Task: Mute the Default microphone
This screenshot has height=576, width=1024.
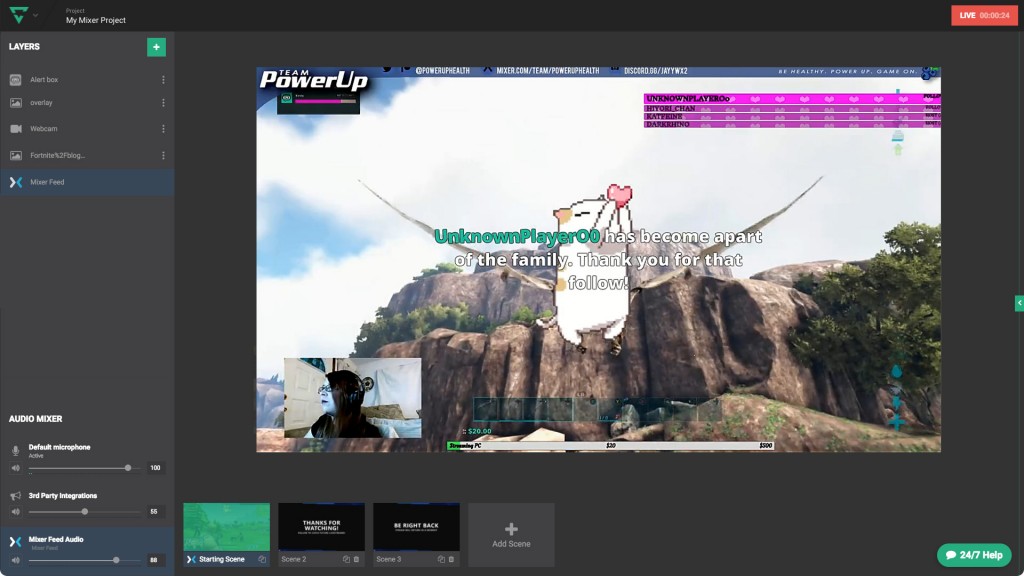Action: 15,468
